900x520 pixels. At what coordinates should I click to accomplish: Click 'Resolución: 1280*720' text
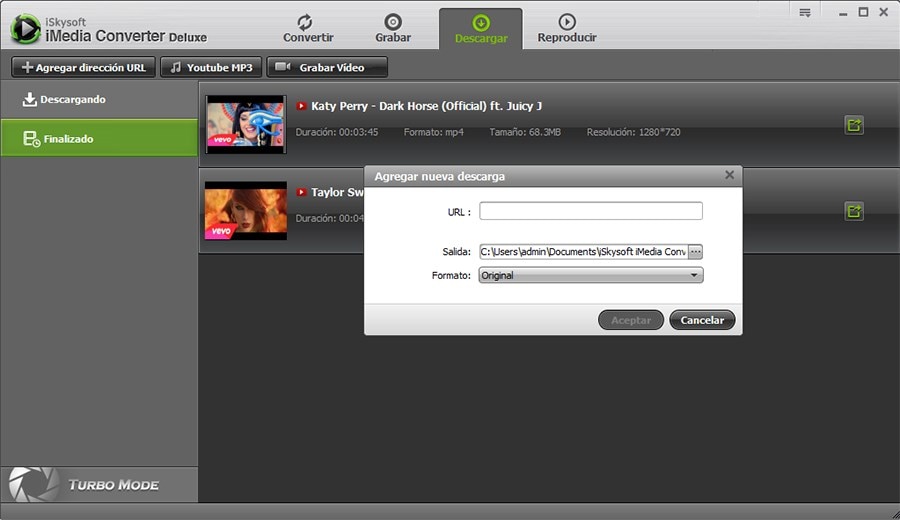pos(633,132)
